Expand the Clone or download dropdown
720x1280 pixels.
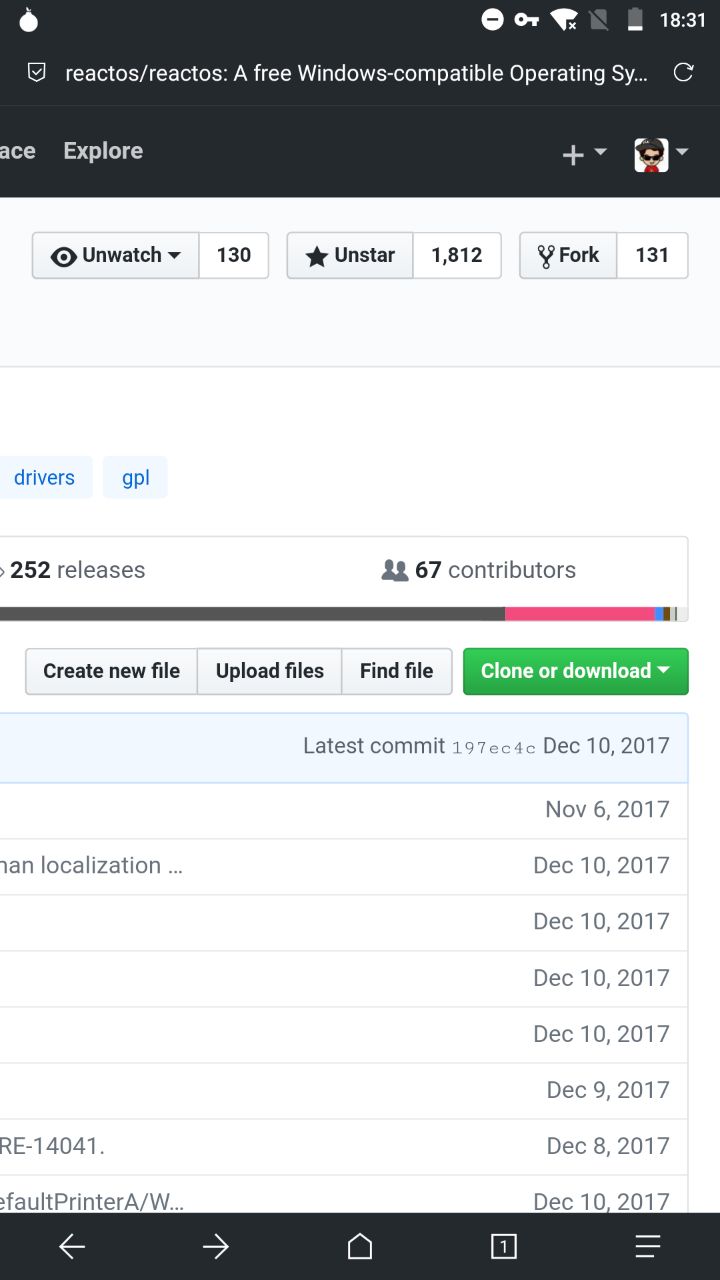coord(575,671)
